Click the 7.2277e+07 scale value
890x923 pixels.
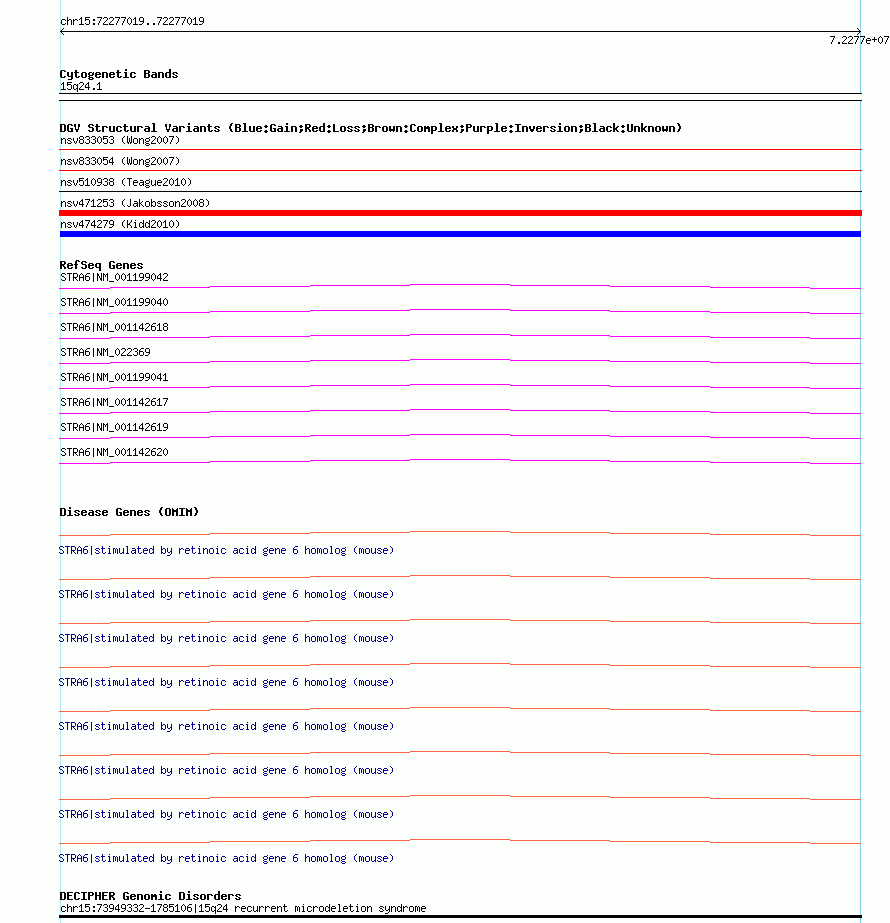pyautogui.click(x=859, y=40)
